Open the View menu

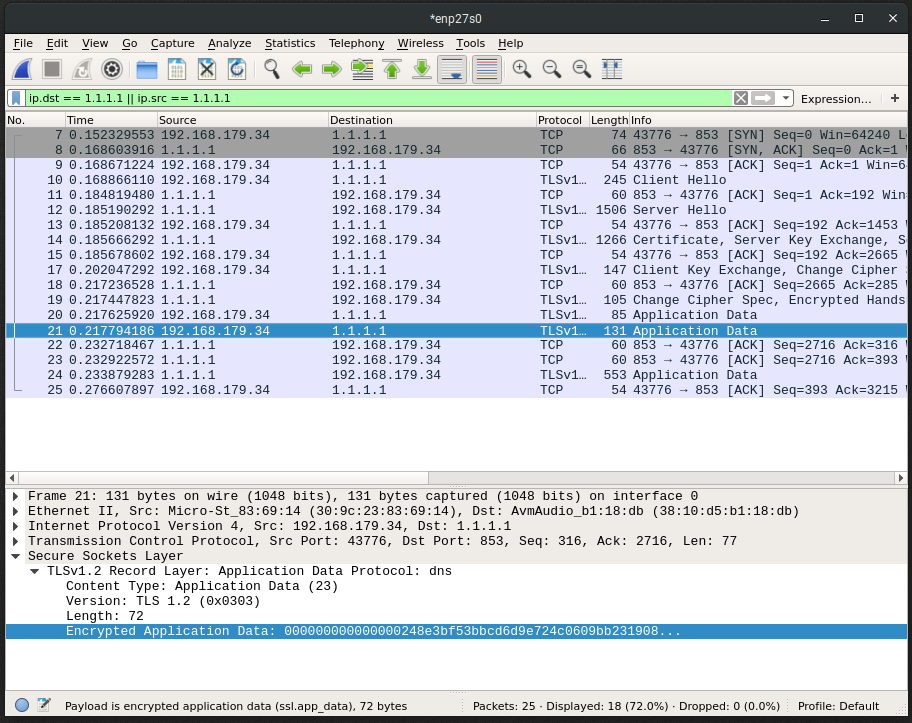[x=95, y=43]
